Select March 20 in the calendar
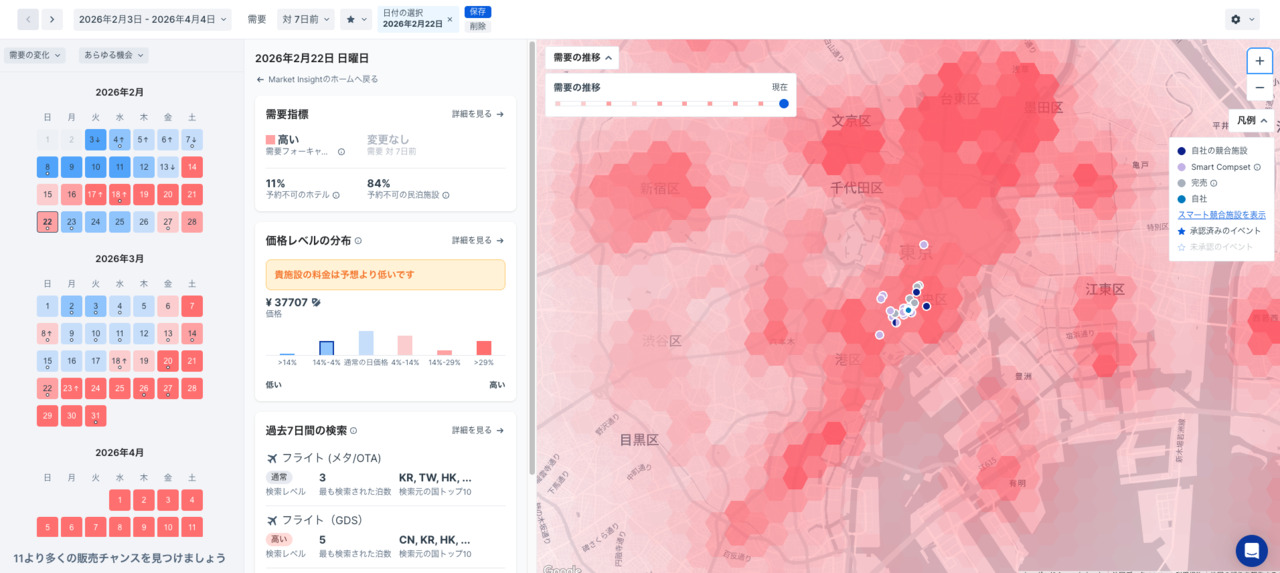This screenshot has height=573, width=1280. [x=168, y=361]
